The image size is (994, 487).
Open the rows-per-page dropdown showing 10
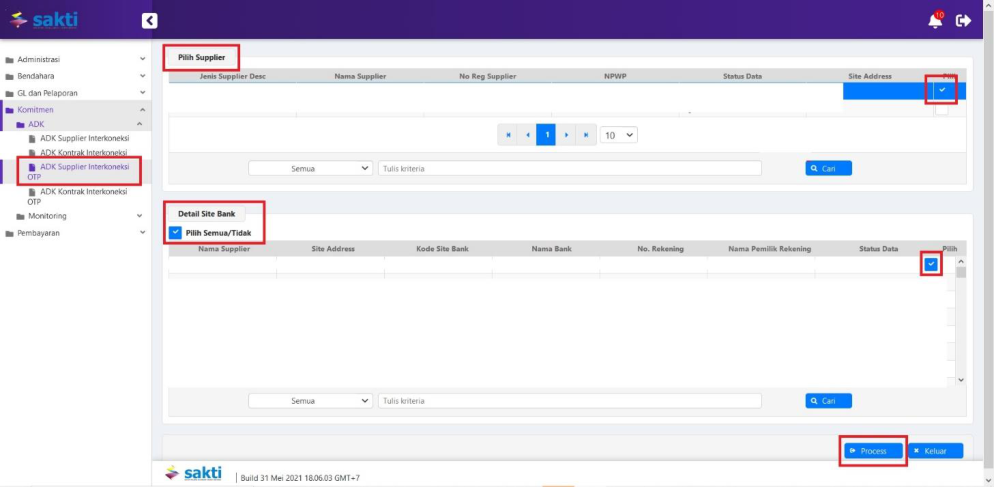(619, 134)
